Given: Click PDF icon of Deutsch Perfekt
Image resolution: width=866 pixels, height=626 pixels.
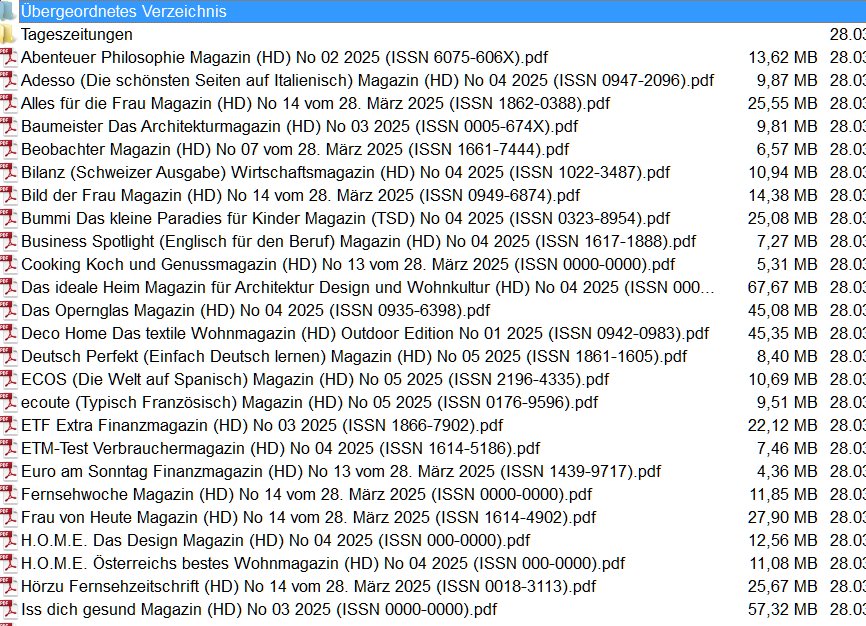Looking at the screenshot, I should [x=8, y=356].
